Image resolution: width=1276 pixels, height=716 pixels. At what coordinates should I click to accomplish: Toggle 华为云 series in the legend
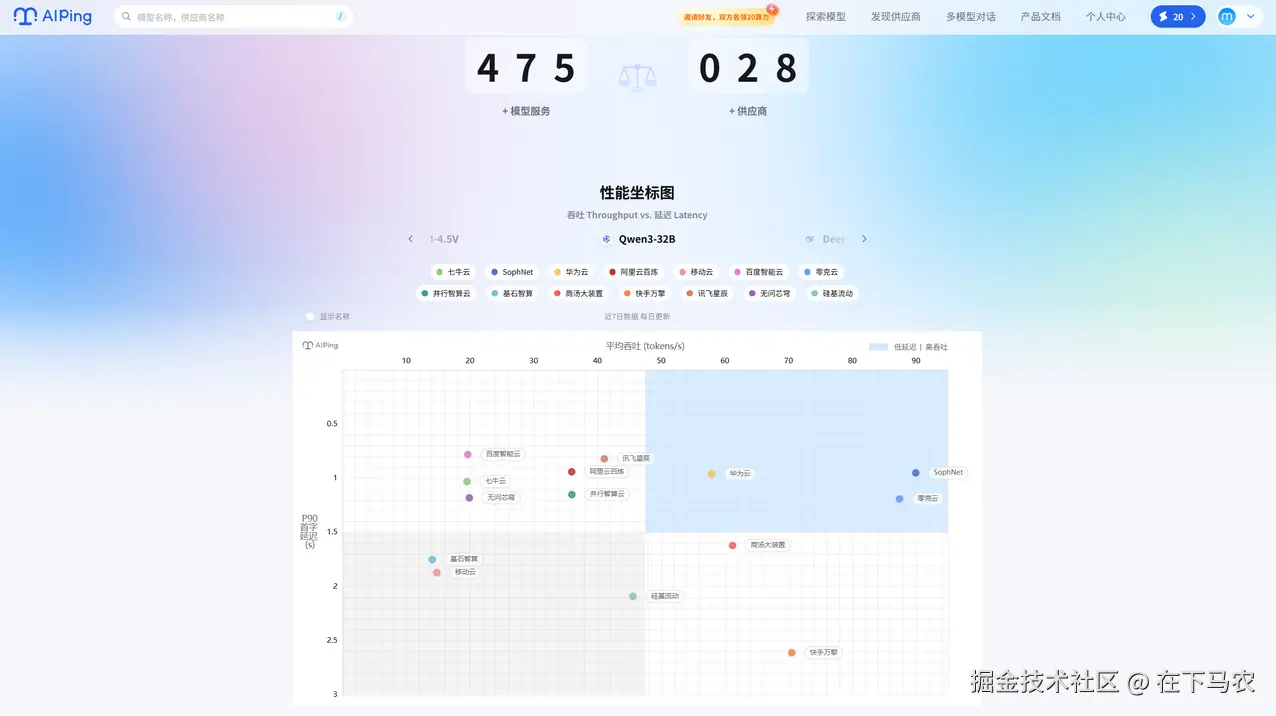(572, 272)
